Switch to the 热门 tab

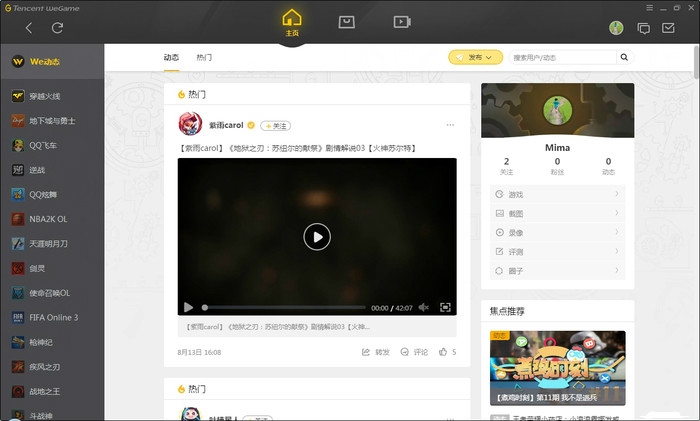coord(204,58)
